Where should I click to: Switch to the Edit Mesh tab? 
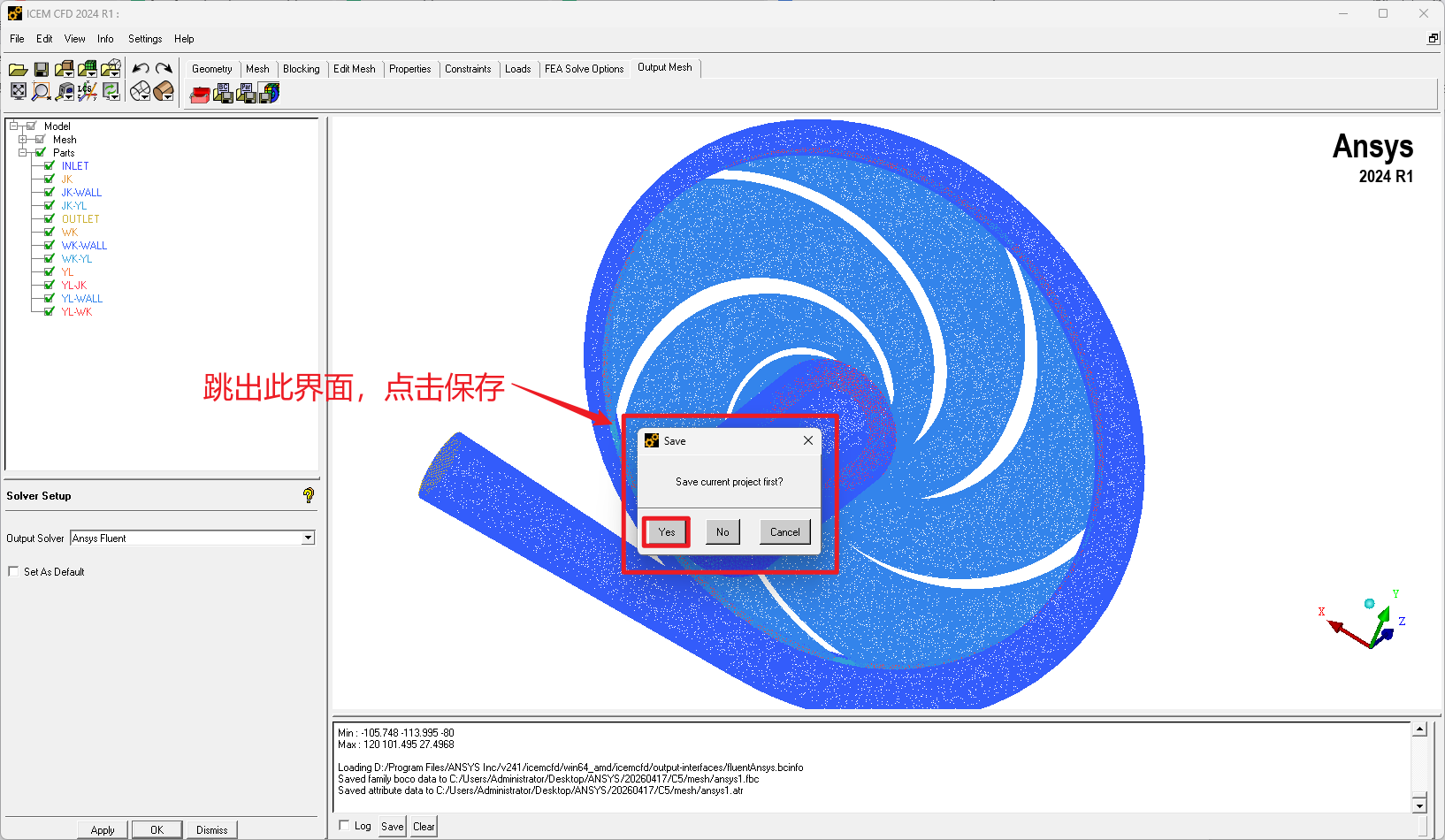point(355,69)
